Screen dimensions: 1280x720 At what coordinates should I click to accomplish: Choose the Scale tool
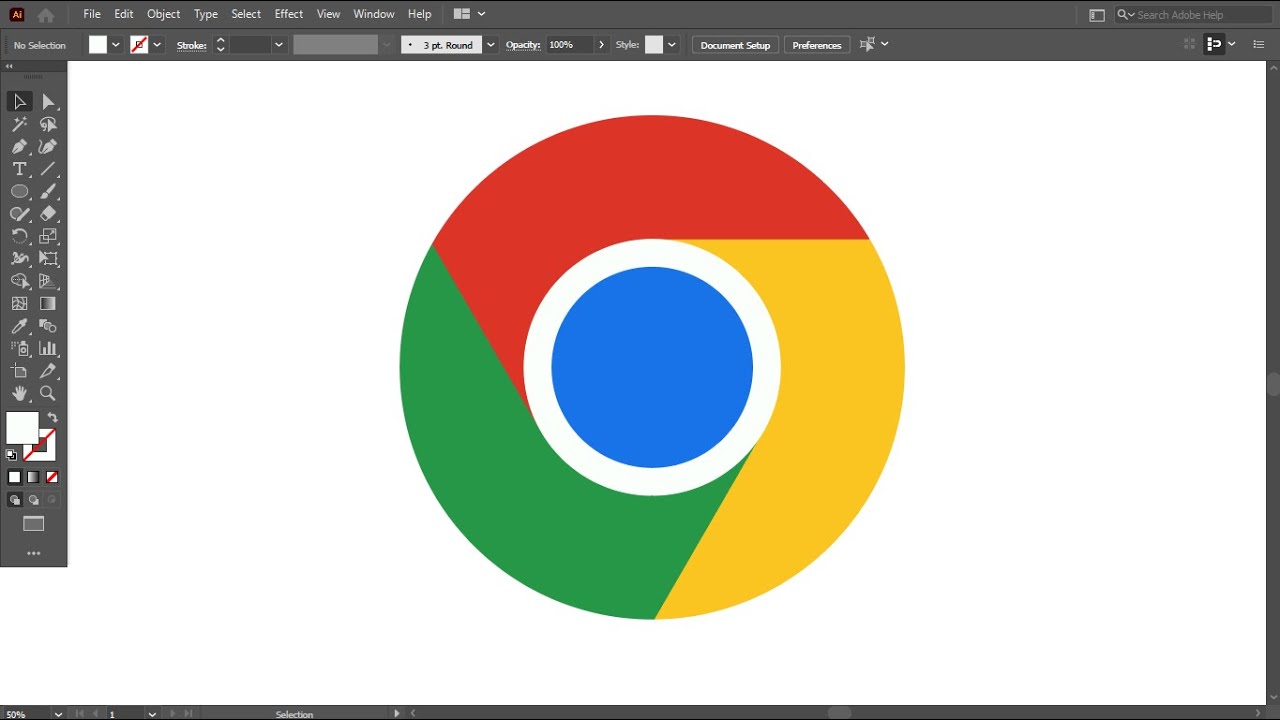click(x=48, y=237)
